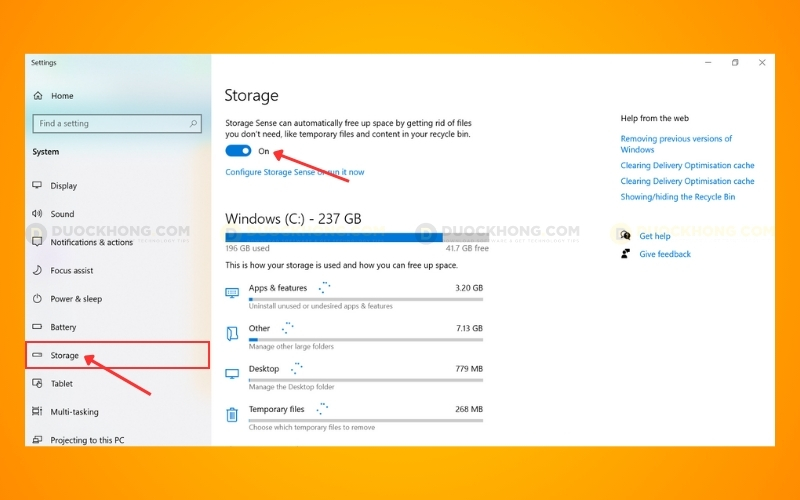Open Configure Storage Sense link
This screenshot has width=800, height=500.
294,172
